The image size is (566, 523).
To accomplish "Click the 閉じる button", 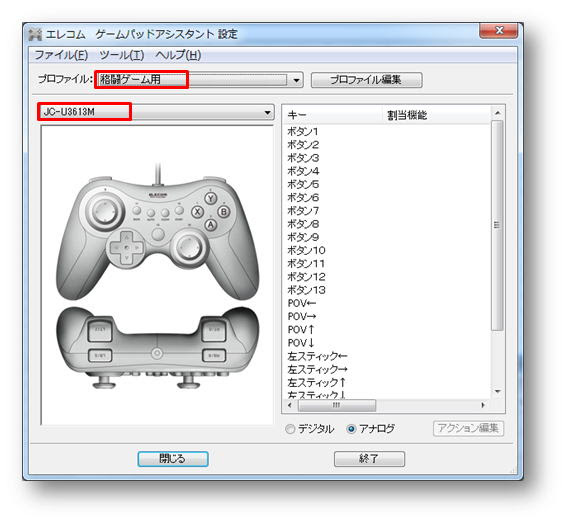I will coord(173,459).
